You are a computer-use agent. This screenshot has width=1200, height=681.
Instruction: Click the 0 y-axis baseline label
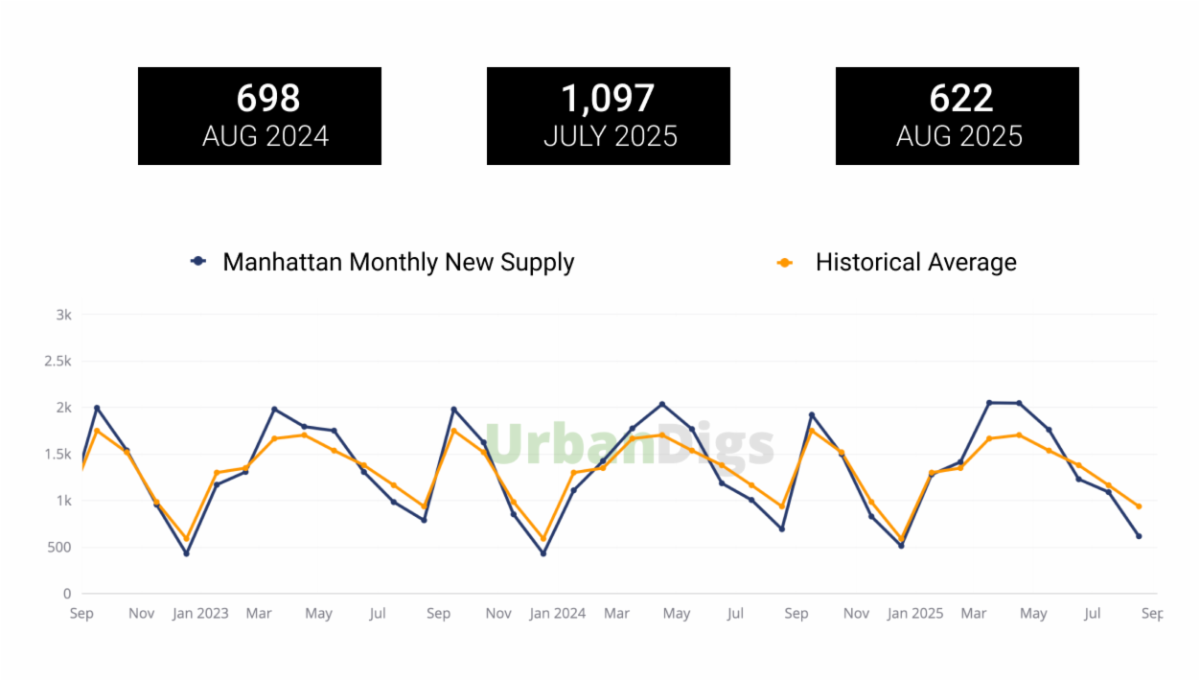coord(68,594)
